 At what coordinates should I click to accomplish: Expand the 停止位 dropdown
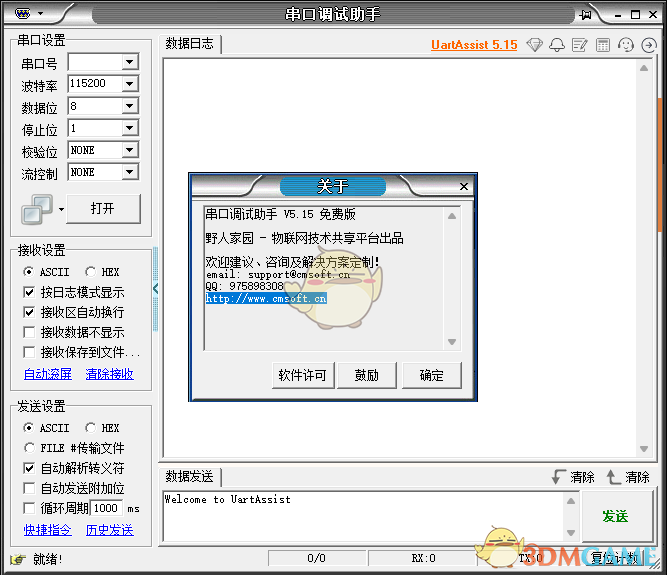pos(130,128)
